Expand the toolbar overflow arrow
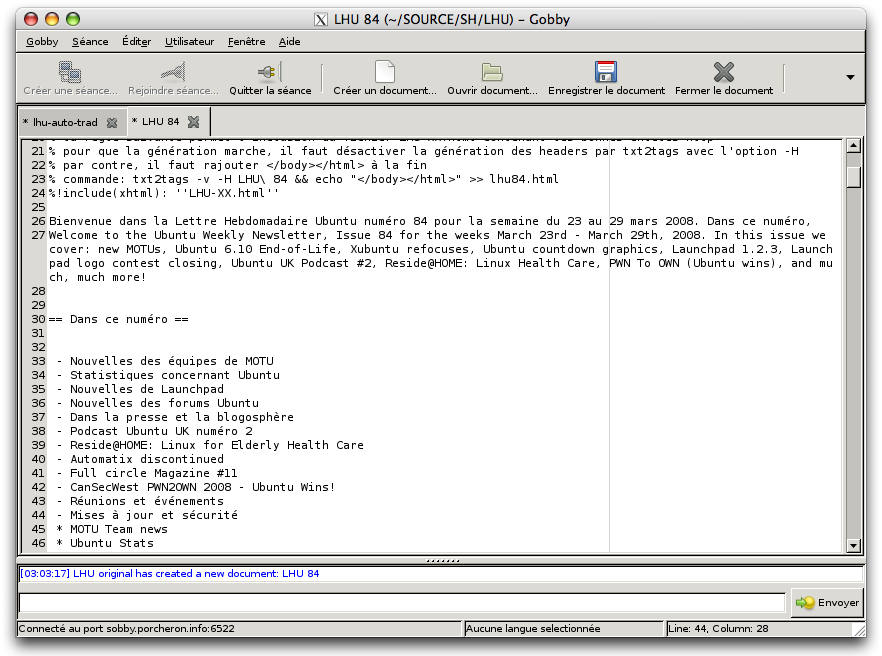The width and height of the screenshot is (882, 656). click(850, 77)
